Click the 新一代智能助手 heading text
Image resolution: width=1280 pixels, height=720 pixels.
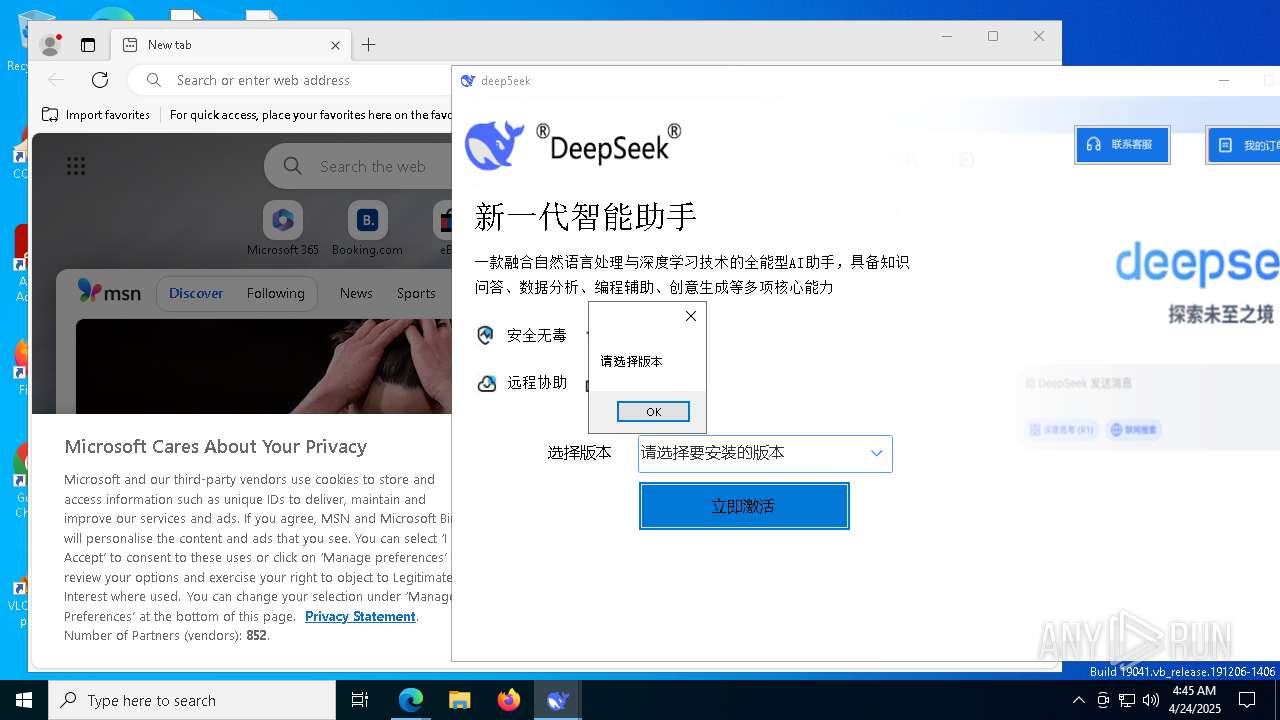586,217
